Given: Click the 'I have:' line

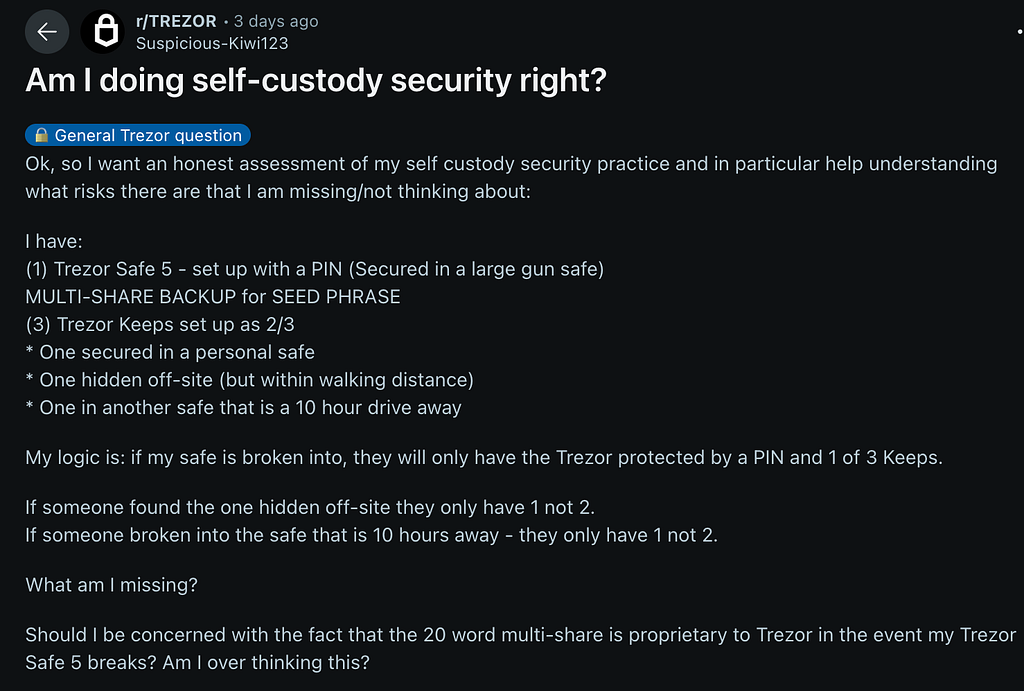Looking at the screenshot, I should click(x=54, y=241).
